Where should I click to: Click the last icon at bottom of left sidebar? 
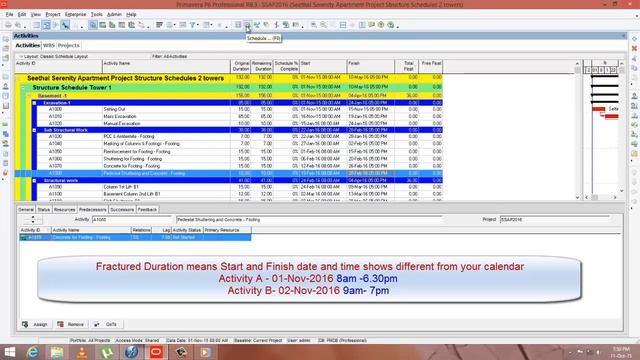click(x=5, y=173)
